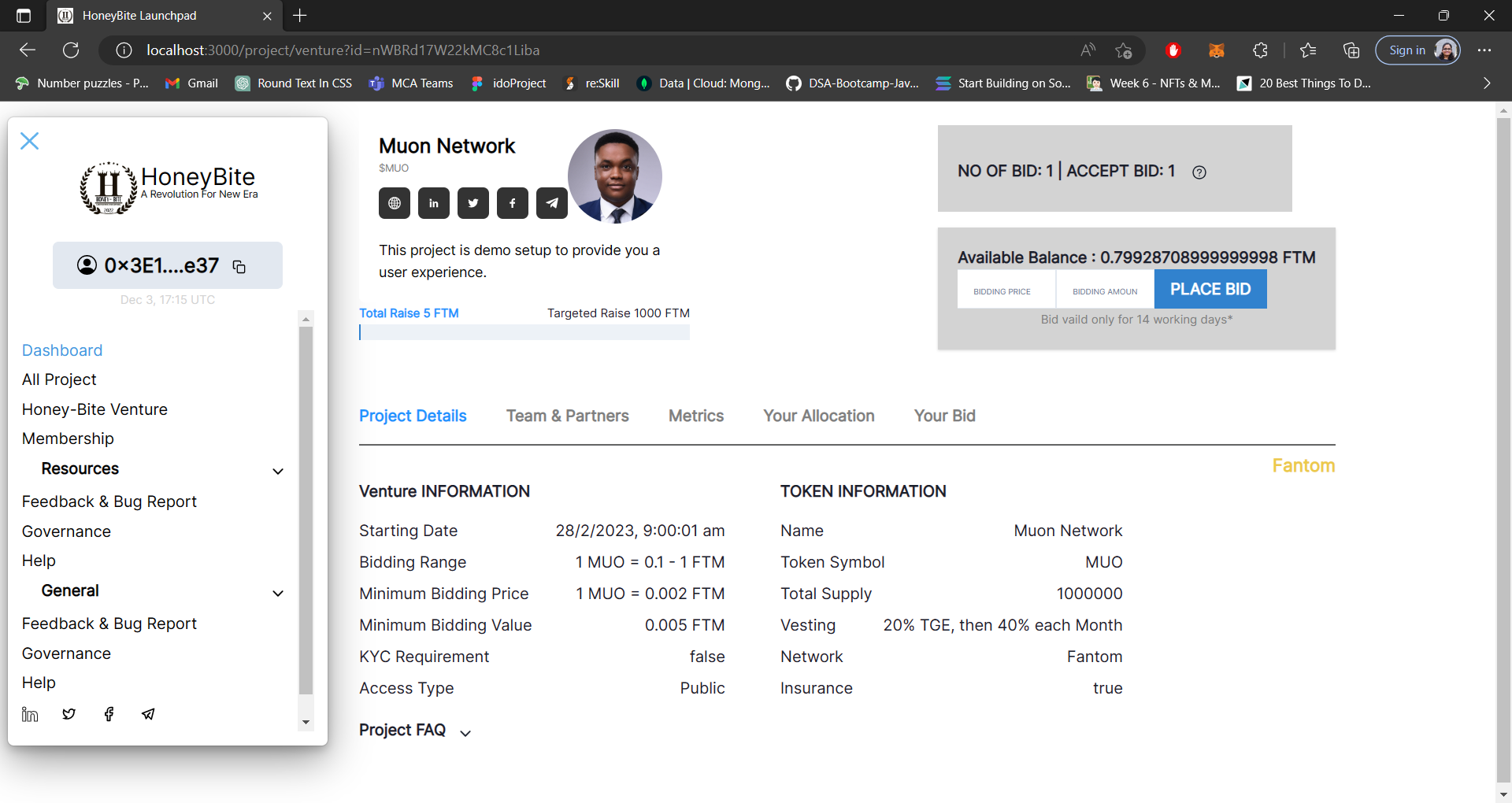Viewport: 1512px width, 803px height.
Task: Switch to the Team & Partners tab
Action: click(568, 416)
